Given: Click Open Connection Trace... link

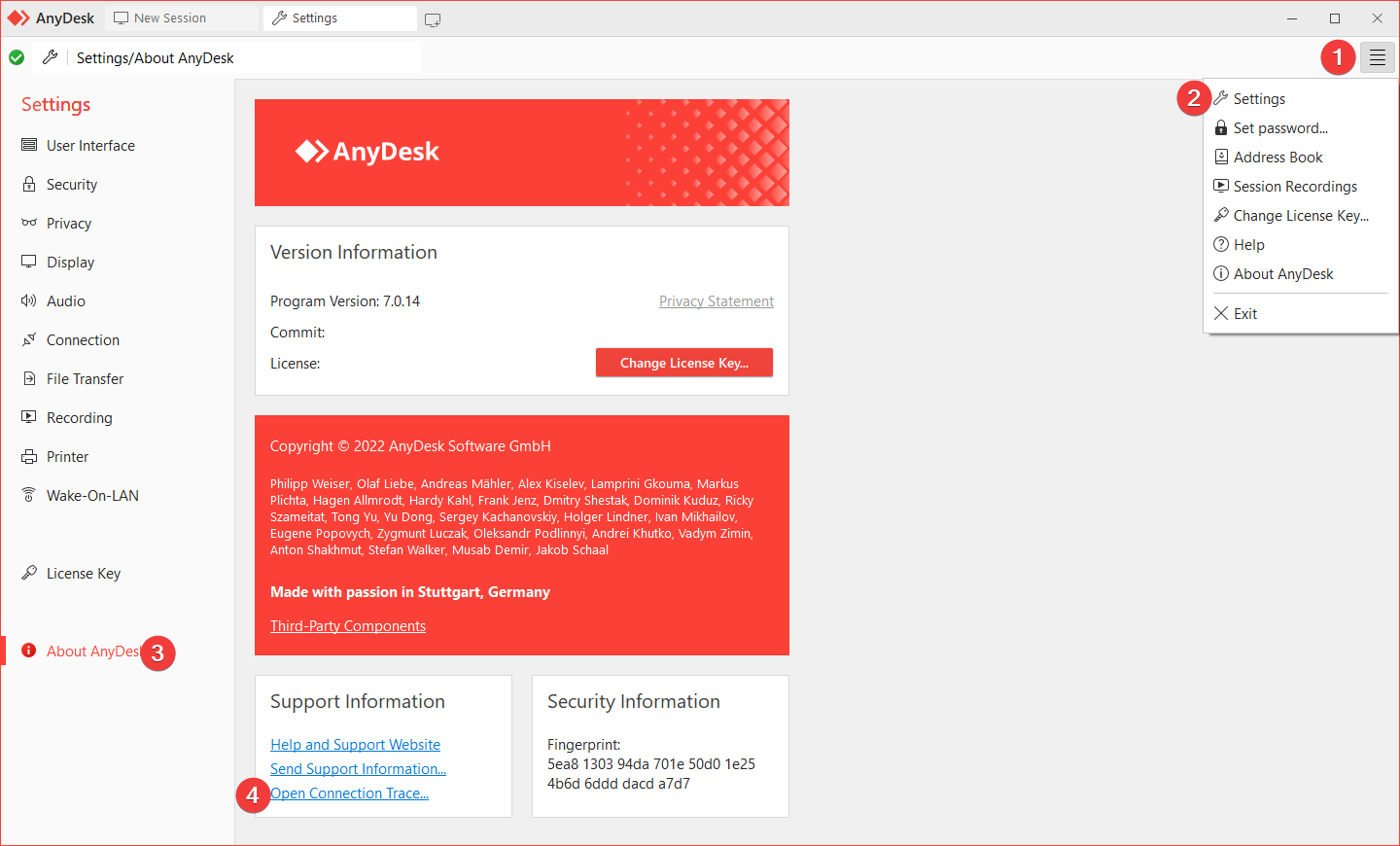Looking at the screenshot, I should pyautogui.click(x=349, y=793).
